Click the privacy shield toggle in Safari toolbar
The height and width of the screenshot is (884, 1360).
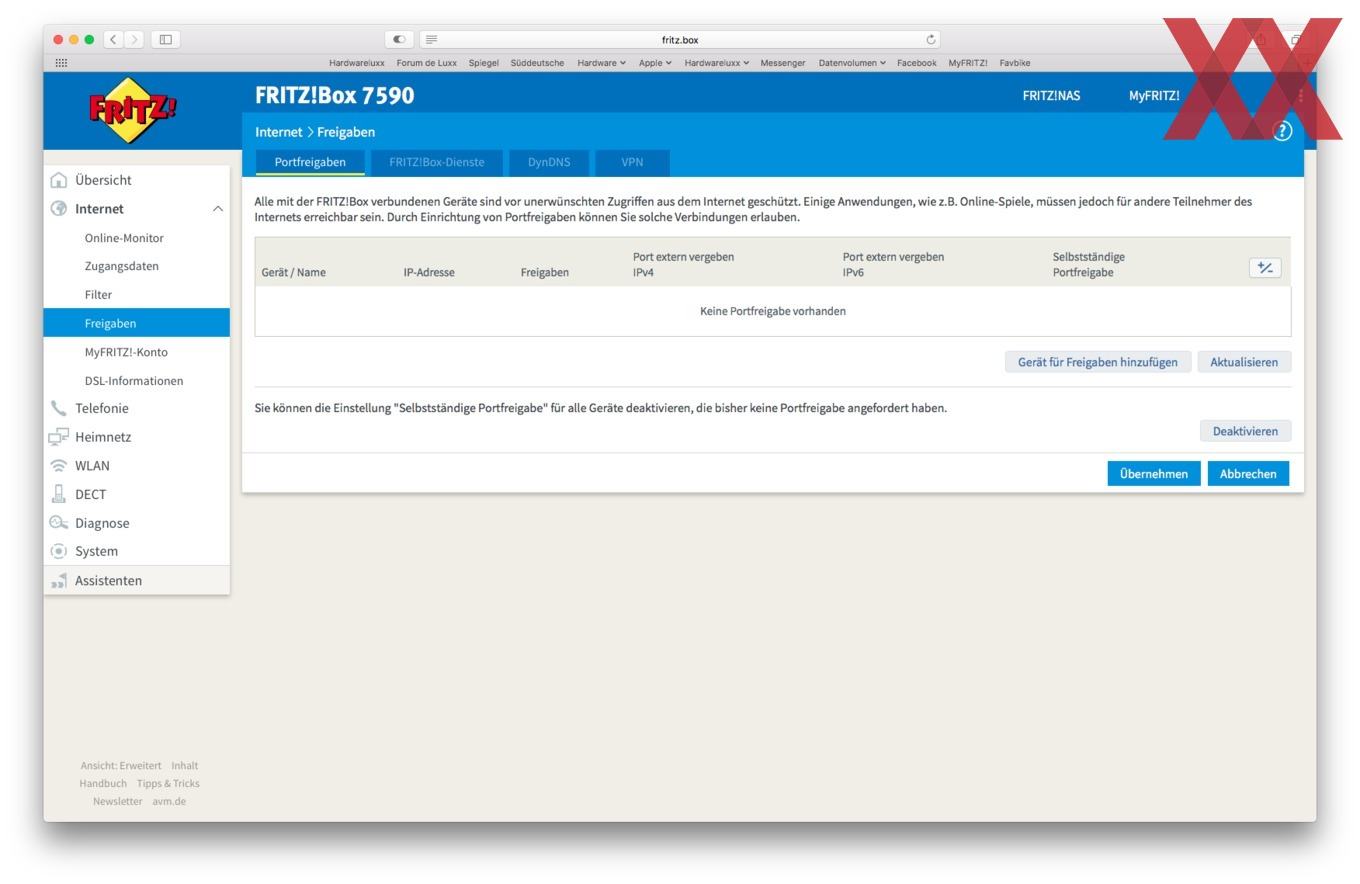[400, 40]
